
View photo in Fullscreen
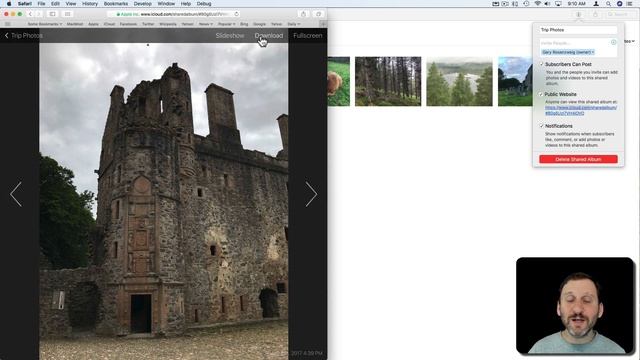click(307, 36)
